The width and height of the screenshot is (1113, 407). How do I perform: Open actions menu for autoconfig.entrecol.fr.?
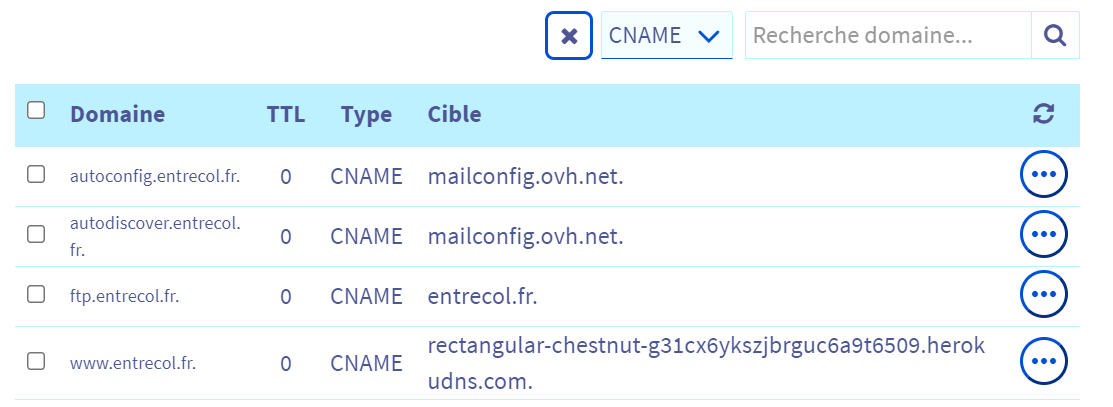(x=1043, y=176)
